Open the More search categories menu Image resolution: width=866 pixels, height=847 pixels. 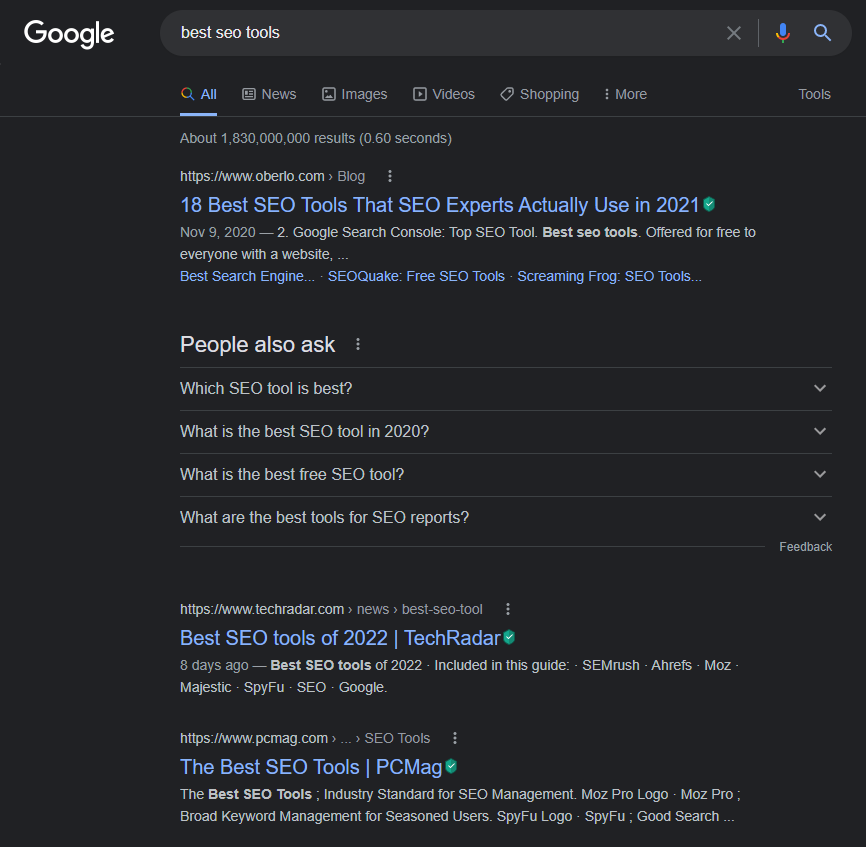coord(625,94)
